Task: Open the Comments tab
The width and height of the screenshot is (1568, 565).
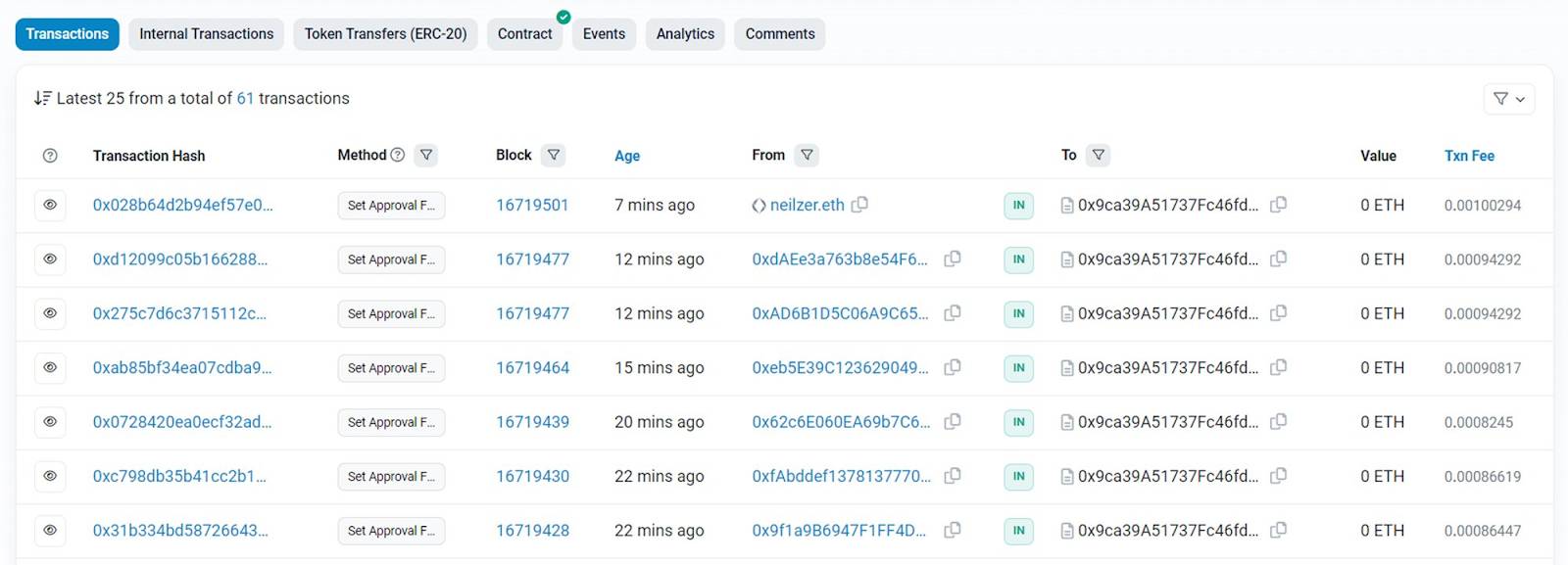Action: pyautogui.click(x=780, y=34)
